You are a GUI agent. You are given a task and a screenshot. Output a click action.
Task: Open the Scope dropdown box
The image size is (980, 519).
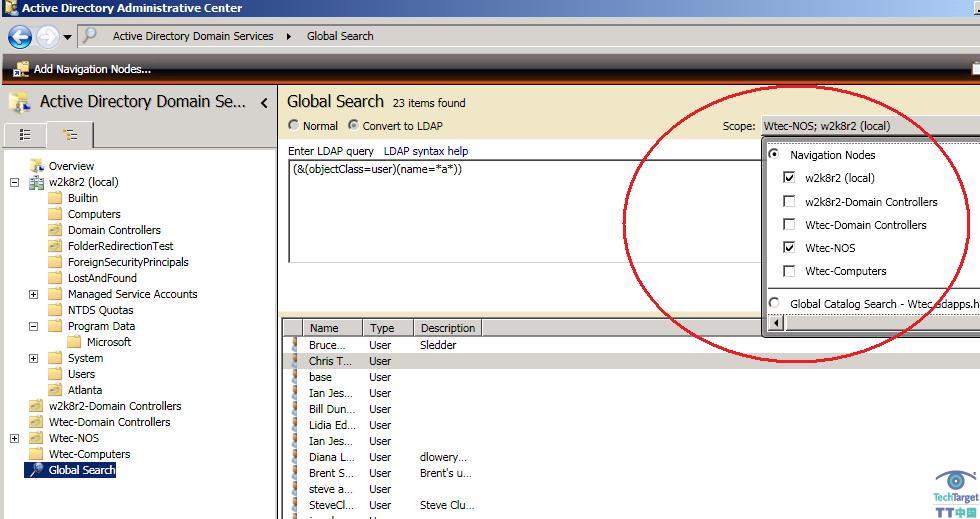pos(870,126)
